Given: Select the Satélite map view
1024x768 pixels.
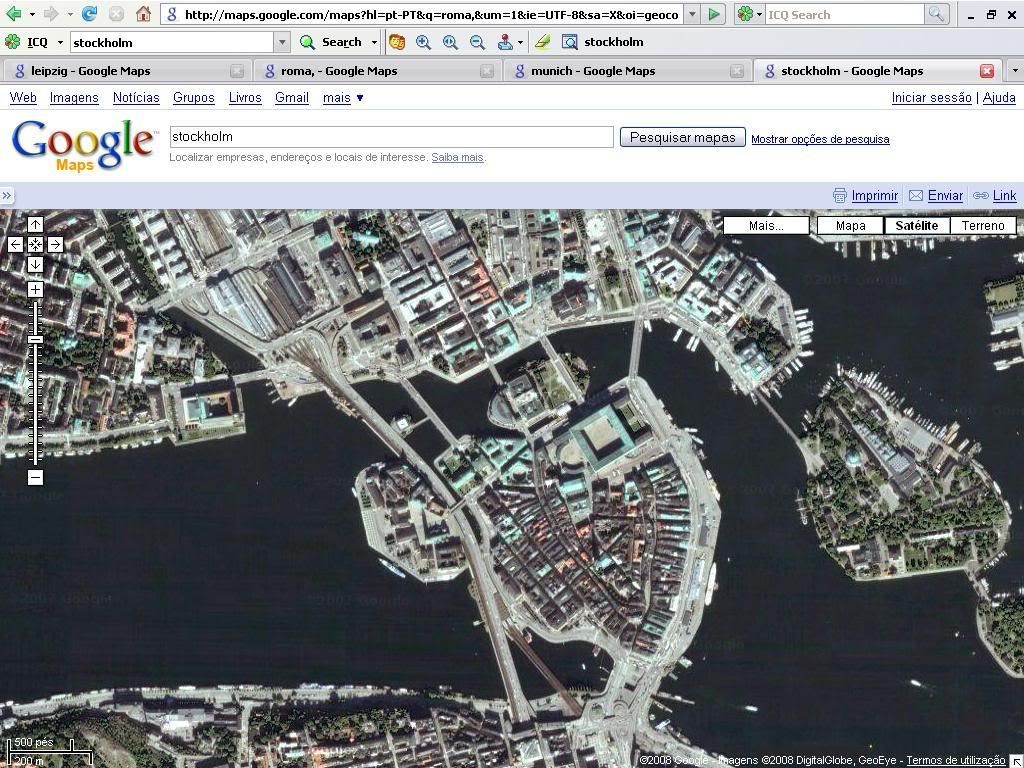Looking at the screenshot, I should [x=916, y=225].
